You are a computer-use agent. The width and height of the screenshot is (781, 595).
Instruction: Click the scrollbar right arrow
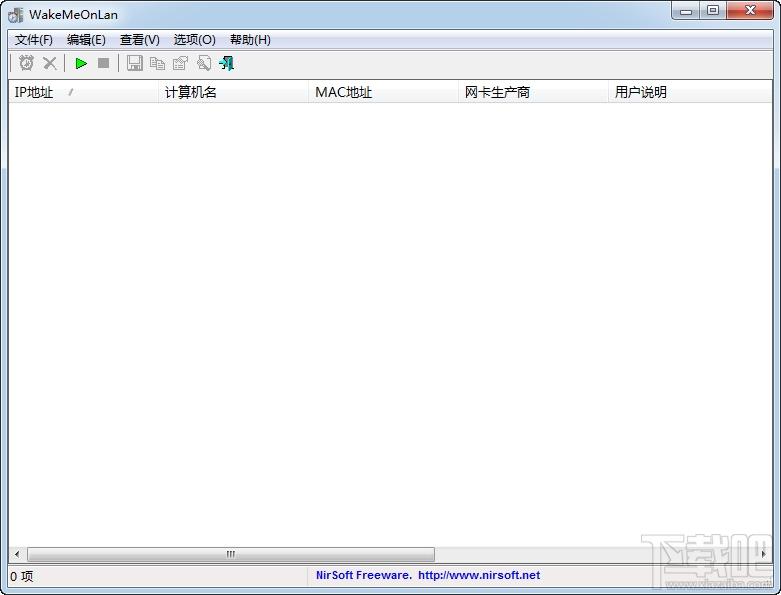point(764,554)
